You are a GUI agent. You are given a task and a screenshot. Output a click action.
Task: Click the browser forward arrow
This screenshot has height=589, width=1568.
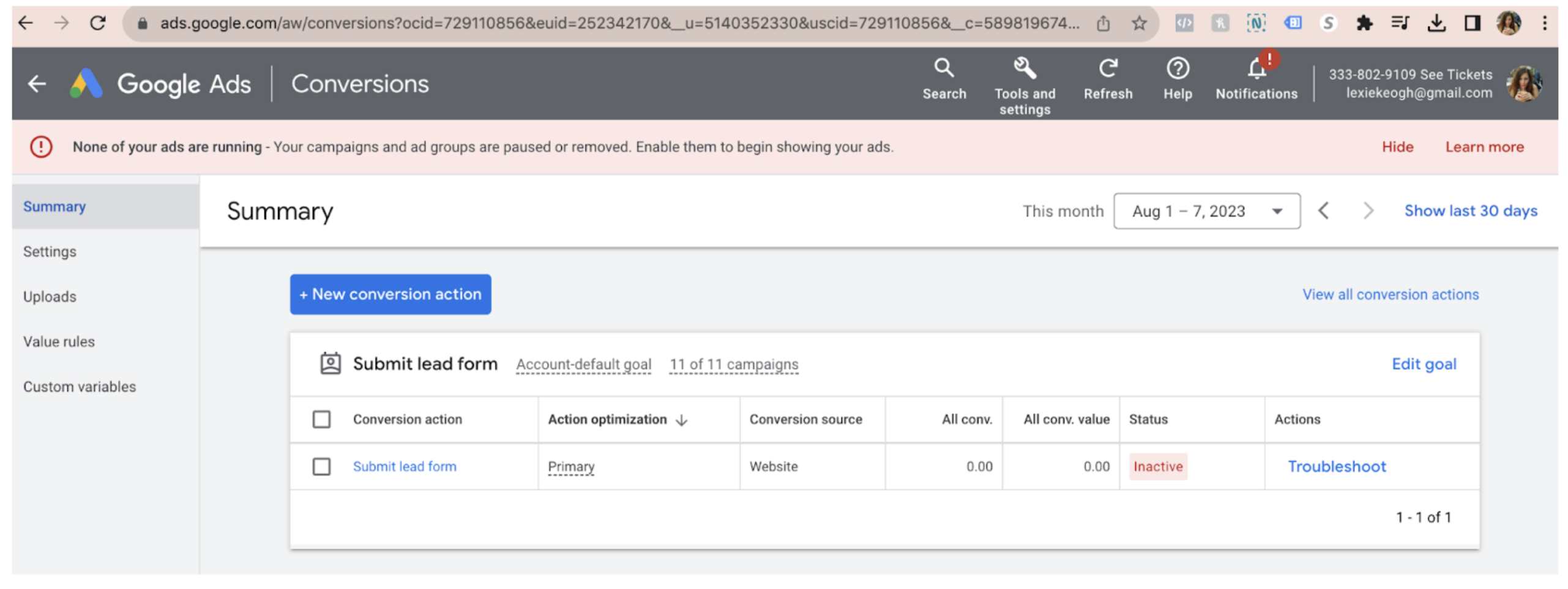click(x=61, y=23)
